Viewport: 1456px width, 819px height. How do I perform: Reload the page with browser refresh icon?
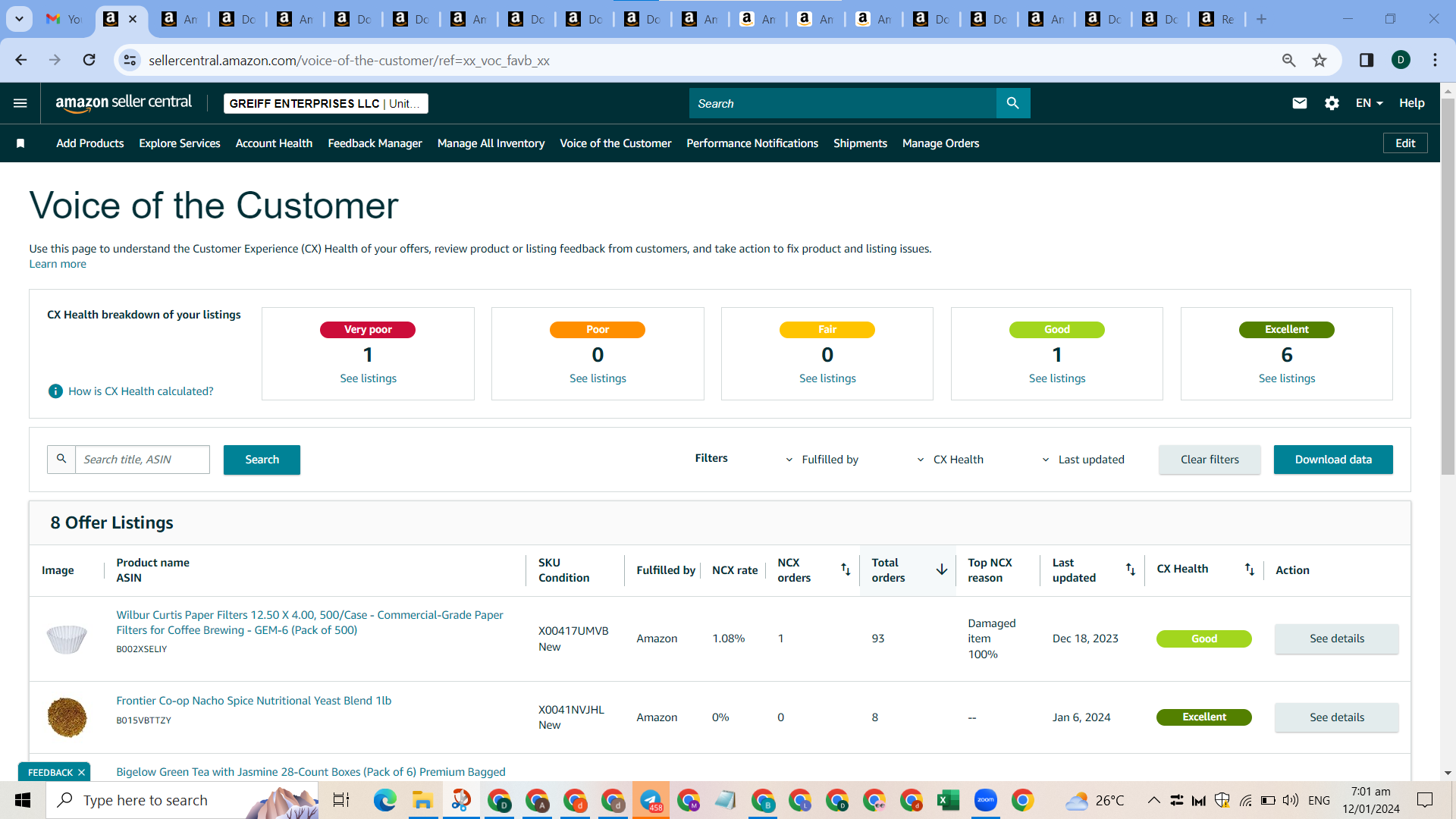click(89, 60)
